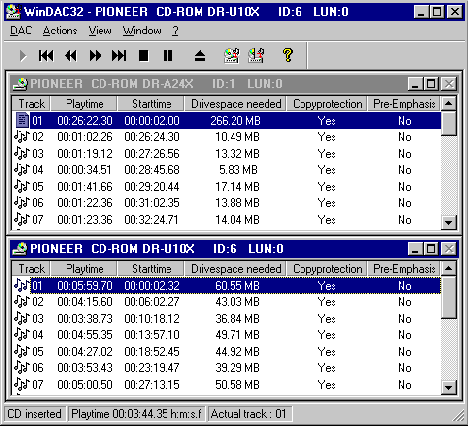This screenshot has height=426, width=468.
Task: Select audio track 07 icon in DR-A24X list
Action: tap(22, 219)
